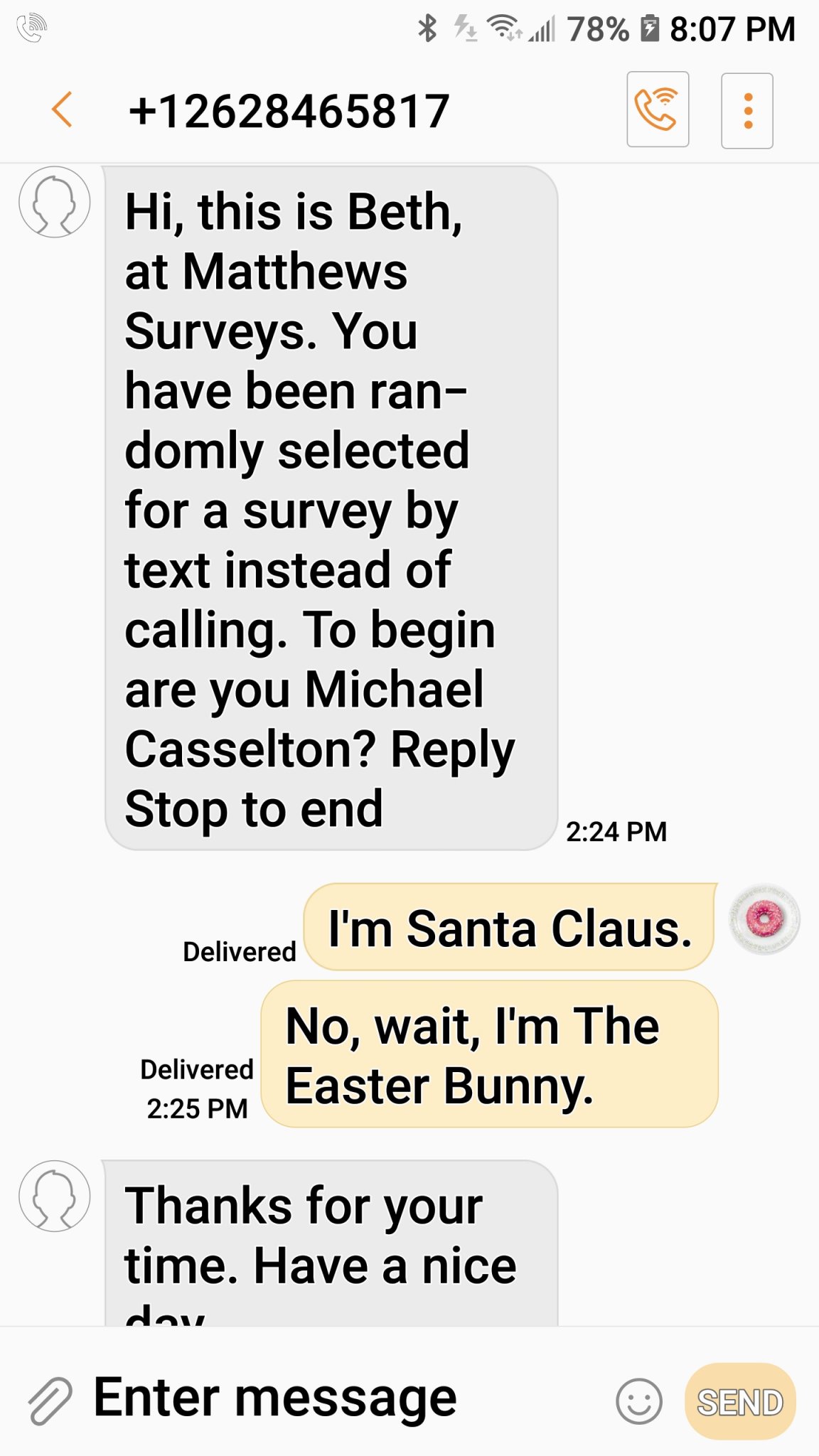This screenshot has width=819, height=1456.
Task: Tap sender avatar beside 'Thanks for your time'
Action: tap(55, 1196)
